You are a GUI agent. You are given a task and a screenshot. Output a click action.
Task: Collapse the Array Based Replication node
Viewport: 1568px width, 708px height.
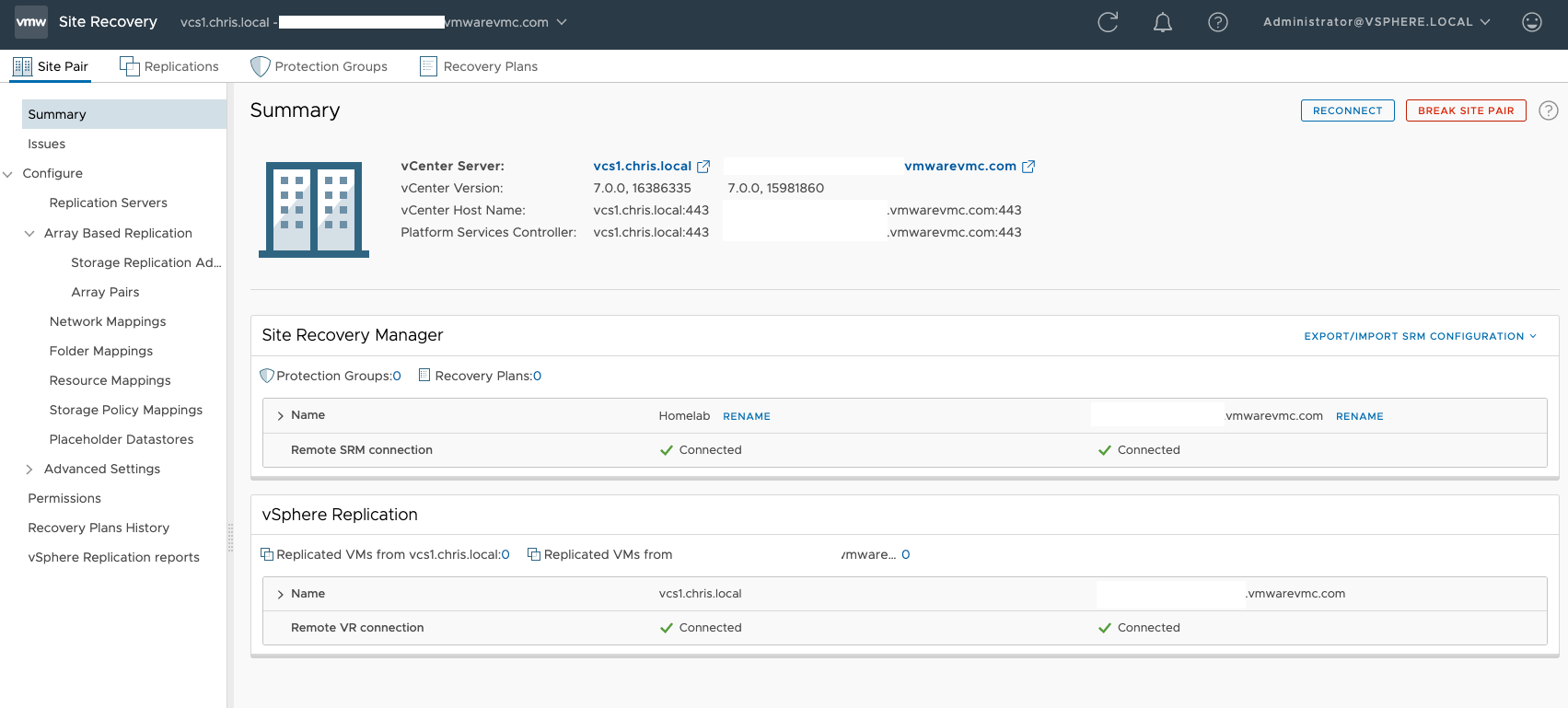point(29,234)
